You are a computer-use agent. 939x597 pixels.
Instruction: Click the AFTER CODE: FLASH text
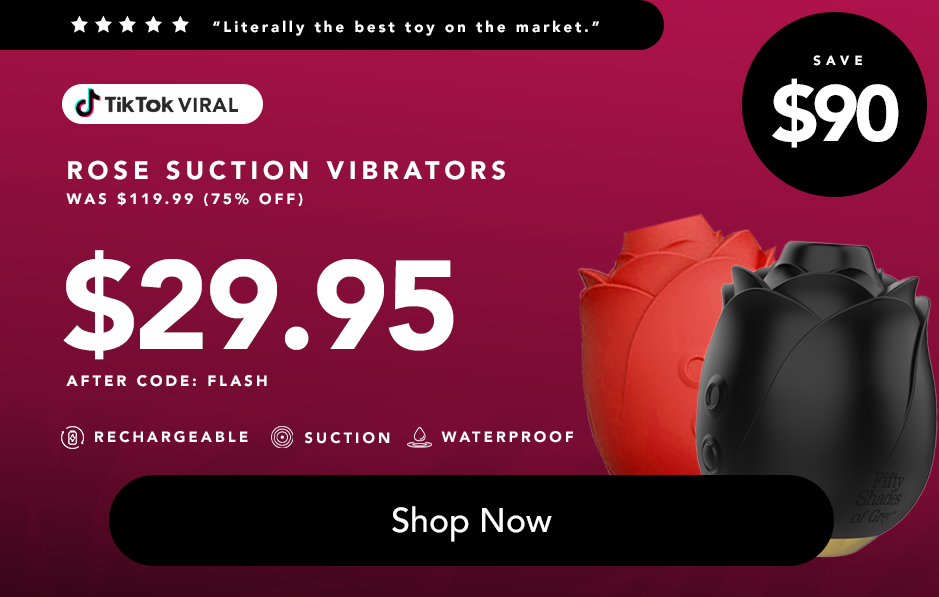(x=168, y=381)
